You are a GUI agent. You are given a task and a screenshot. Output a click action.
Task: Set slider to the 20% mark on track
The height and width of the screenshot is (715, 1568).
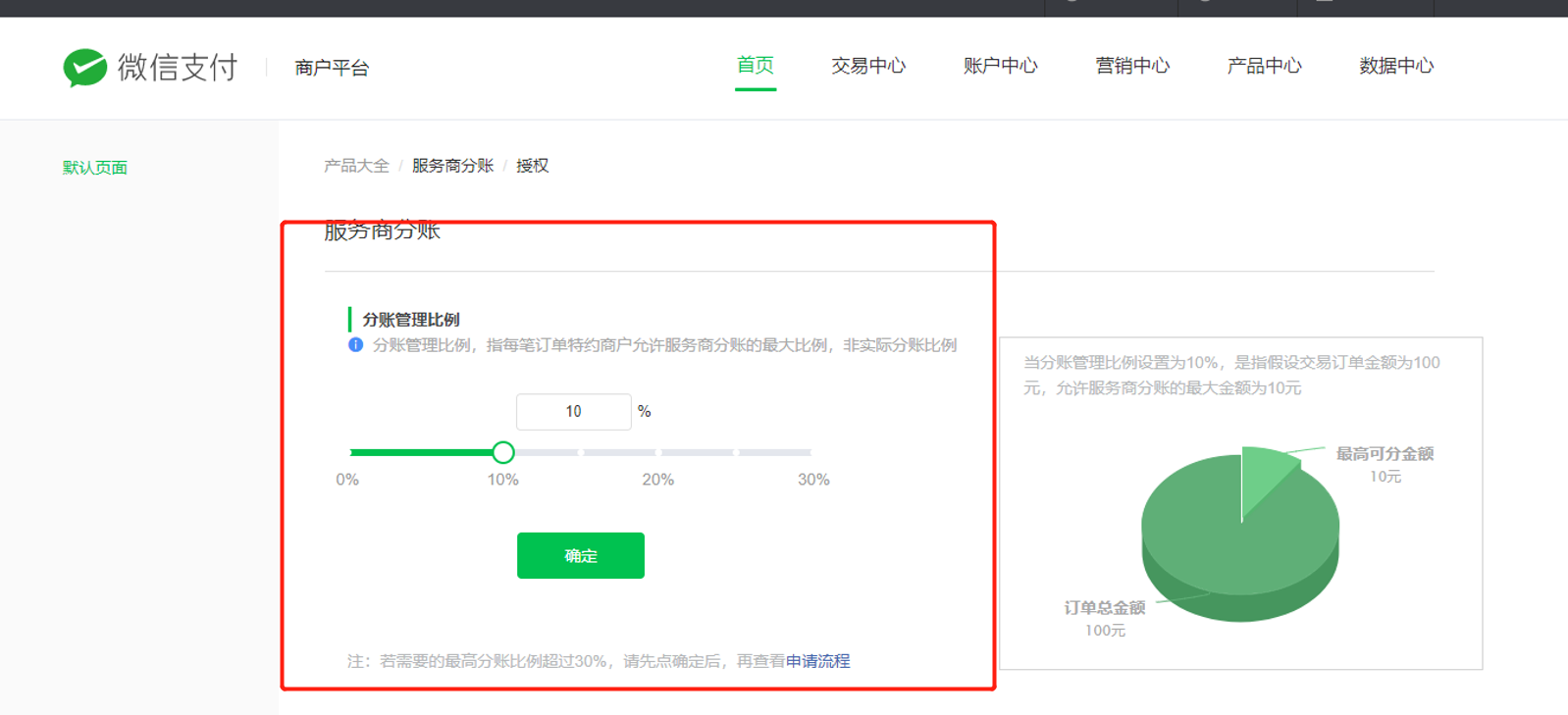[x=658, y=452]
